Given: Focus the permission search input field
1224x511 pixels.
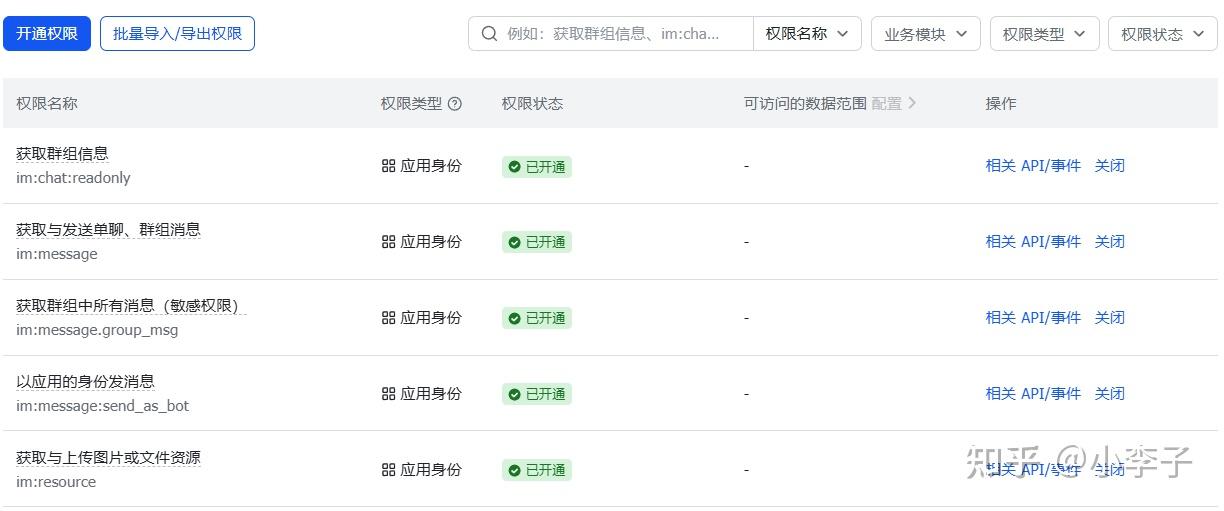Looking at the screenshot, I should (625, 34).
